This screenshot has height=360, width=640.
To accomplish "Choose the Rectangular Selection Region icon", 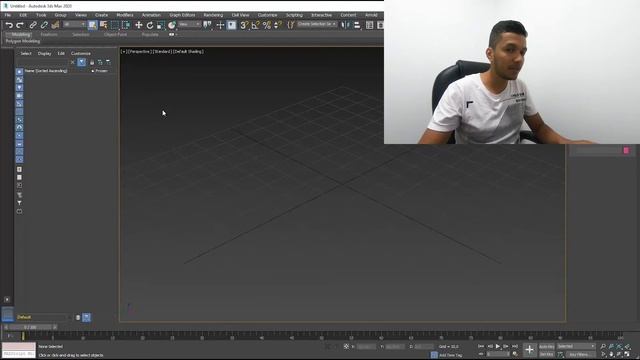I will tap(115, 25).
